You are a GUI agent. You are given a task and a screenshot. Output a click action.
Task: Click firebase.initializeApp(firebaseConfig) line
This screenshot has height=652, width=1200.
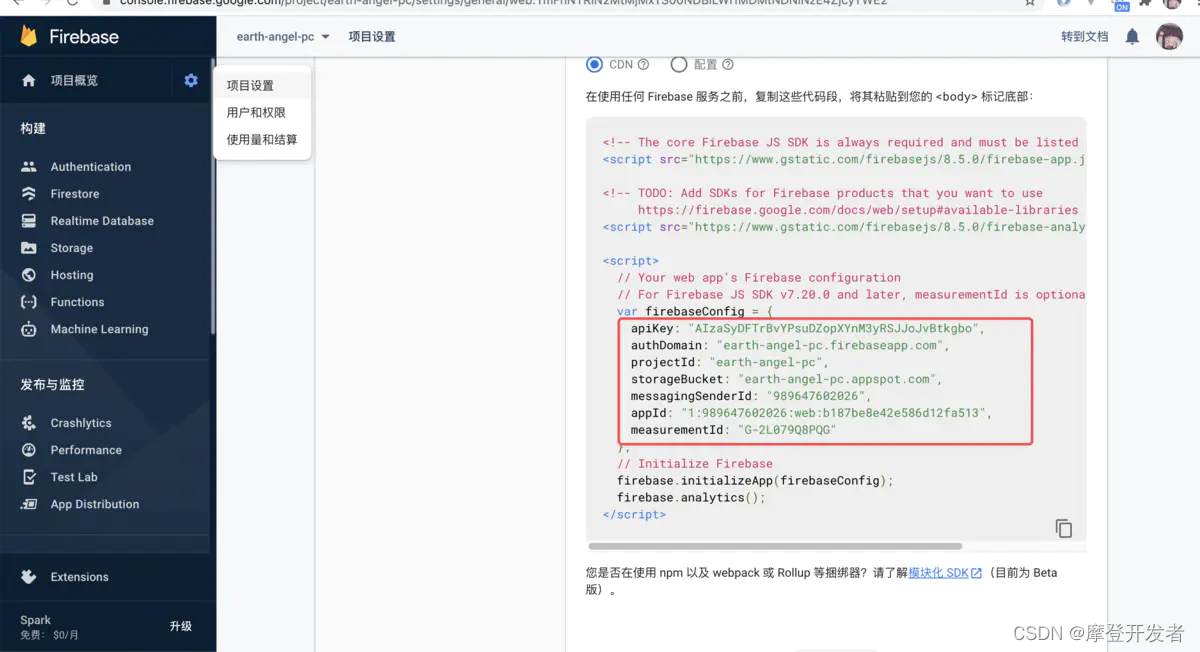(x=755, y=480)
